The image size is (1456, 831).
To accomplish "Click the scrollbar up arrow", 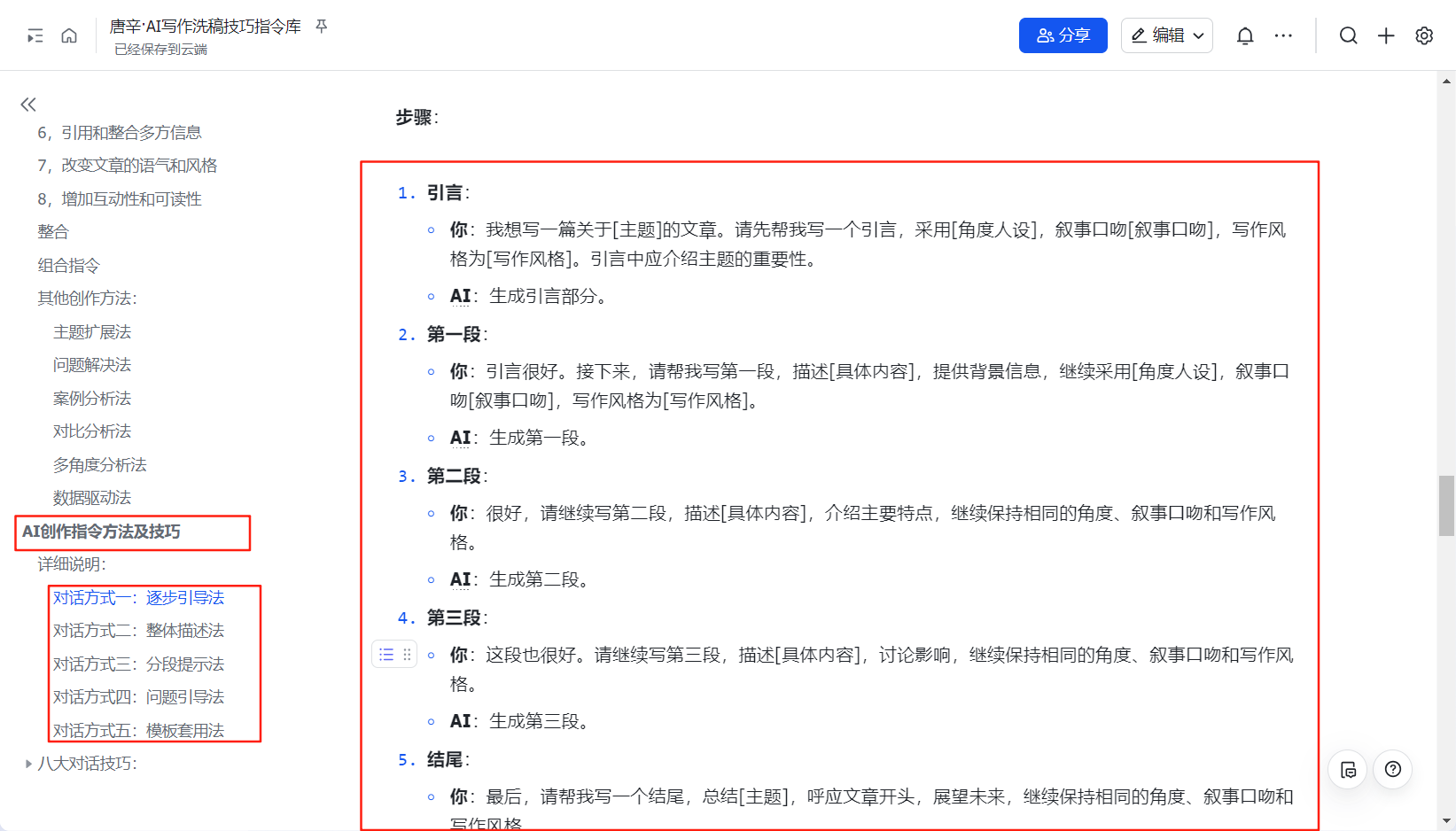I will tap(1446, 81).
